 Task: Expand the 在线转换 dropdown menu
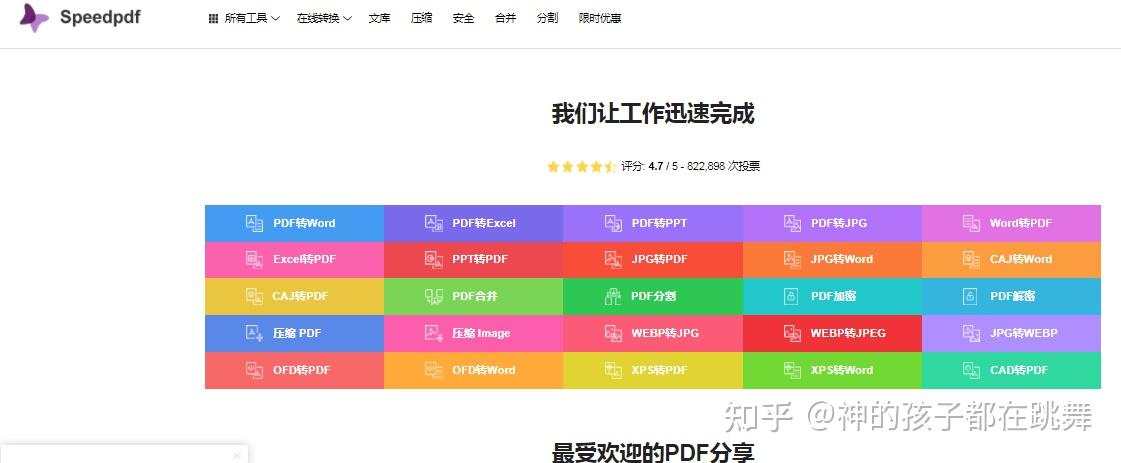[x=324, y=19]
